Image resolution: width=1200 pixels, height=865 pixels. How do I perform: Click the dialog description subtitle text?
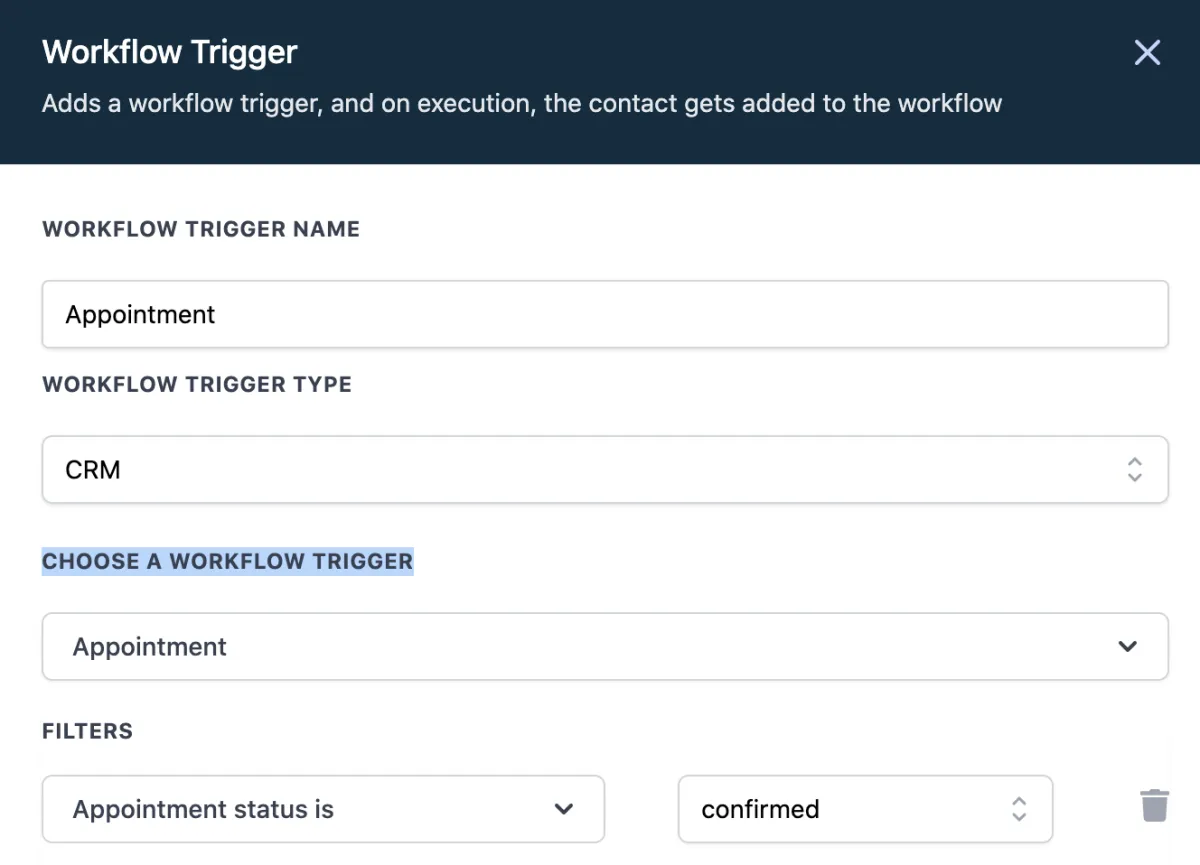(x=521, y=104)
